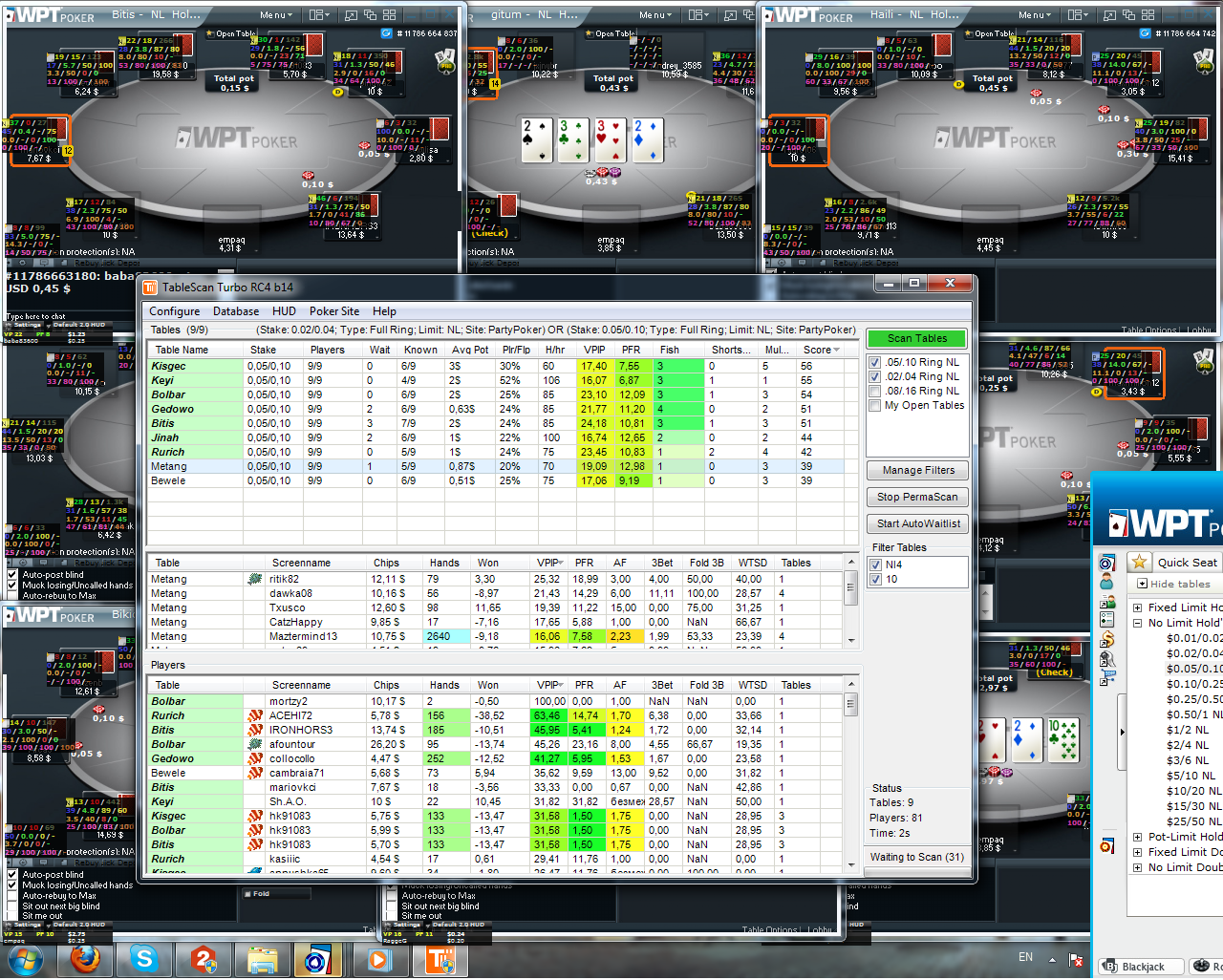Expand Fixed Limit Hold'em in lobby tree

tap(1137, 607)
